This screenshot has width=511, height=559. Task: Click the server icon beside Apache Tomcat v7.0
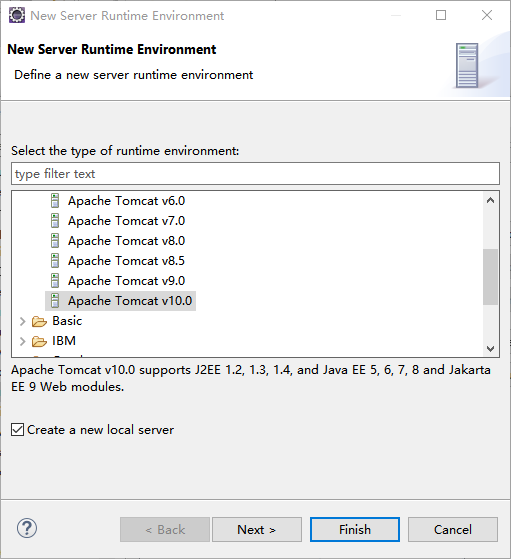55,221
